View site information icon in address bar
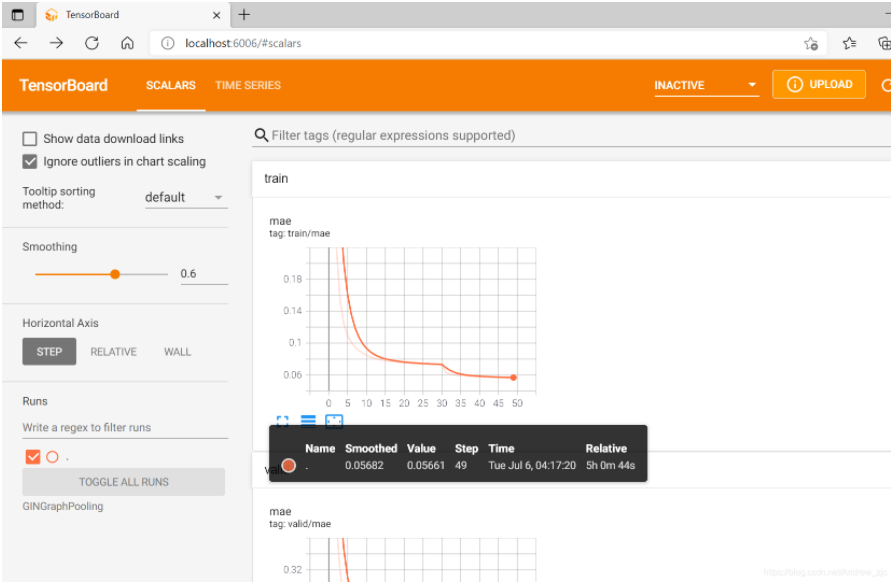This screenshot has height=582, width=891. (168, 43)
